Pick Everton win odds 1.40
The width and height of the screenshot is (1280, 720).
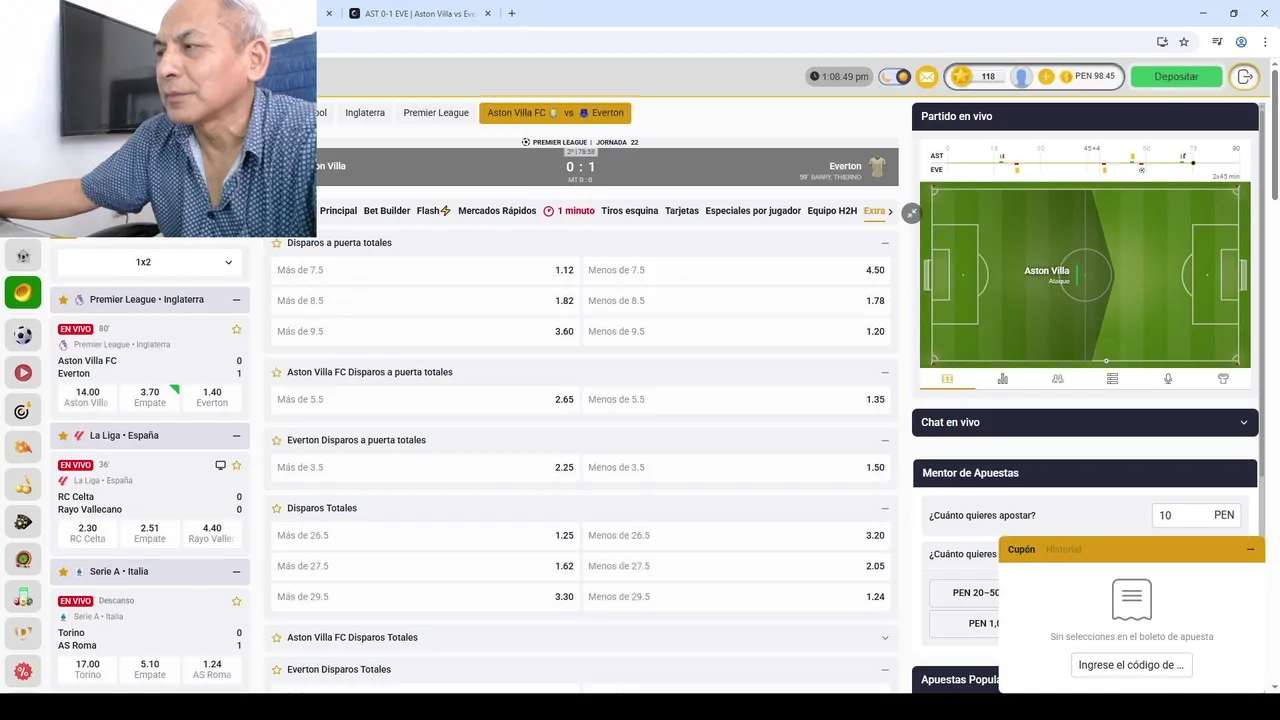[212, 397]
